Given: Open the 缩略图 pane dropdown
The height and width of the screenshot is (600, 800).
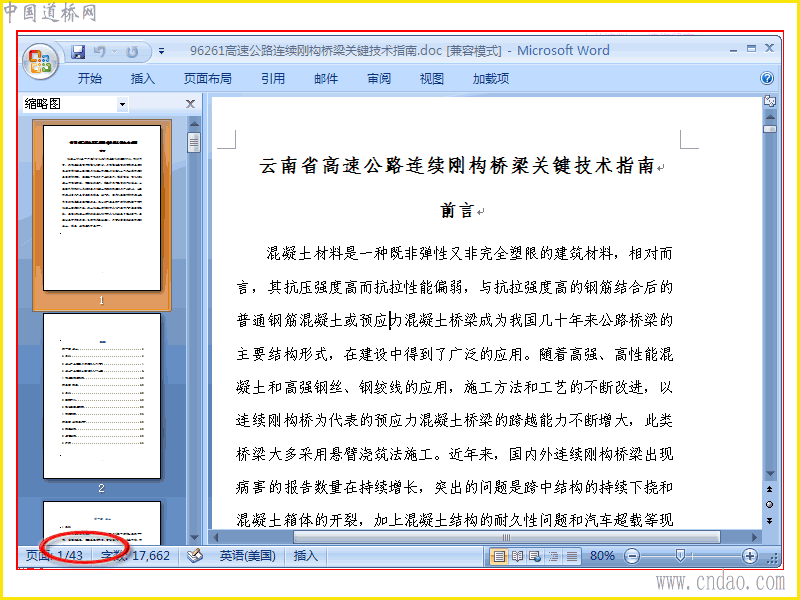Looking at the screenshot, I should pyautogui.click(x=122, y=105).
